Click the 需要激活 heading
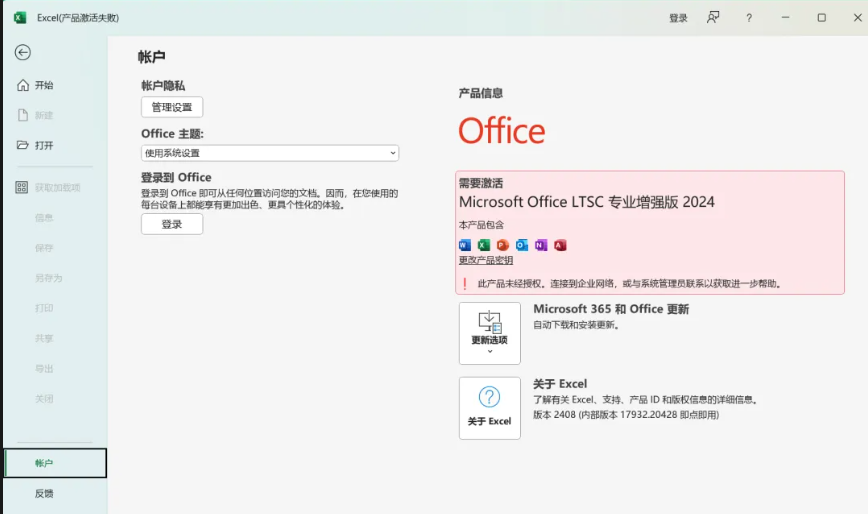Screen dimensions: 868x514 tap(481, 183)
